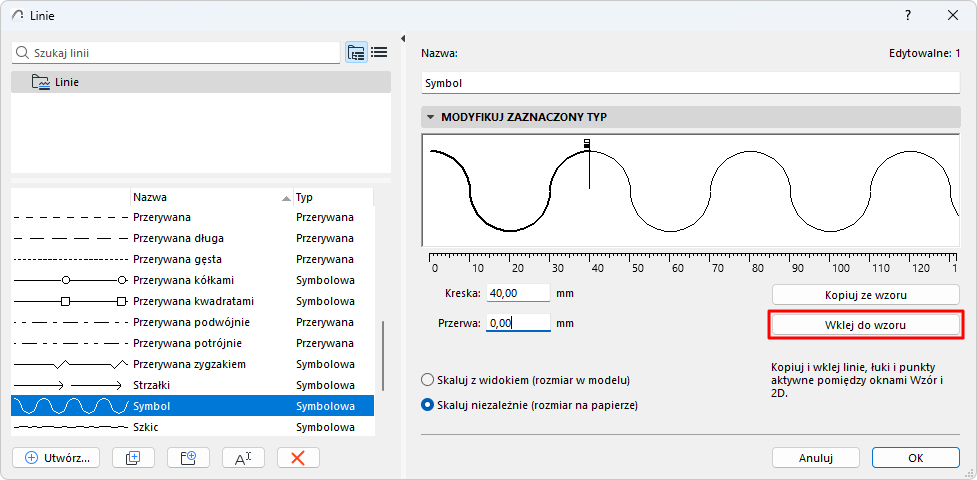Click the Przerwa value field
The width and height of the screenshot is (977, 480).
[x=518, y=323]
